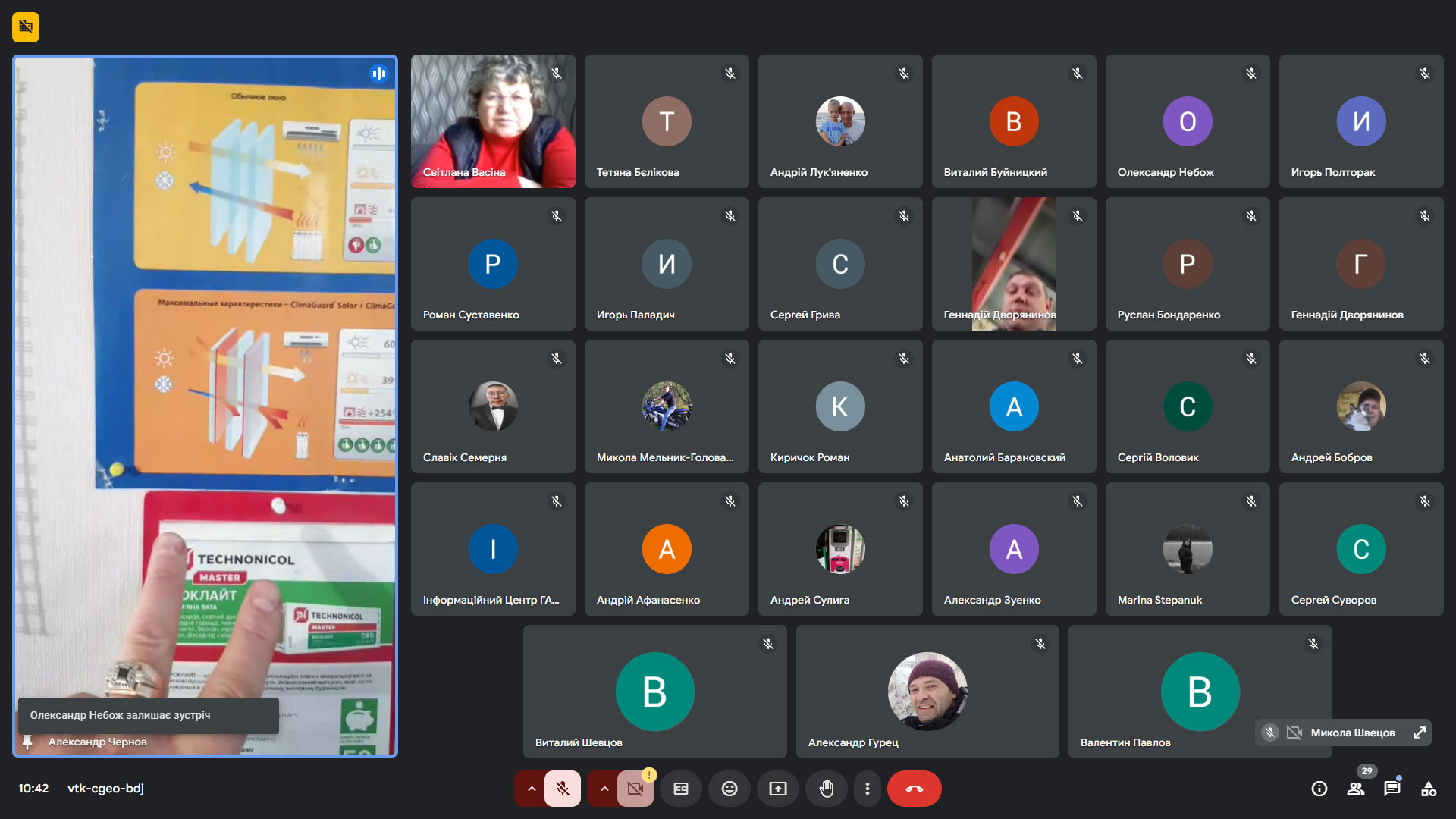Click muted mic icon on Андрей Бобров tile
Screen dimensions: 1456x819
point(1425,359)
